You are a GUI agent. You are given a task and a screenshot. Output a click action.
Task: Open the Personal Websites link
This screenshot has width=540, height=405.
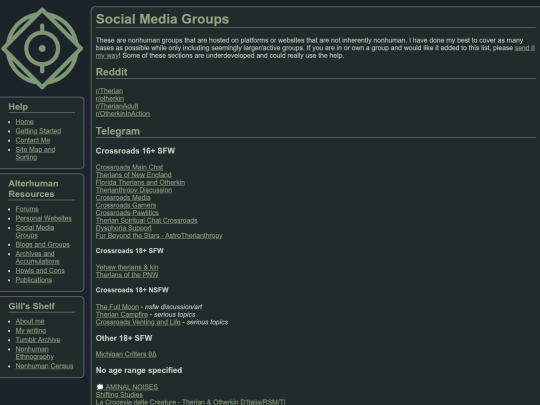coord(43,218)
